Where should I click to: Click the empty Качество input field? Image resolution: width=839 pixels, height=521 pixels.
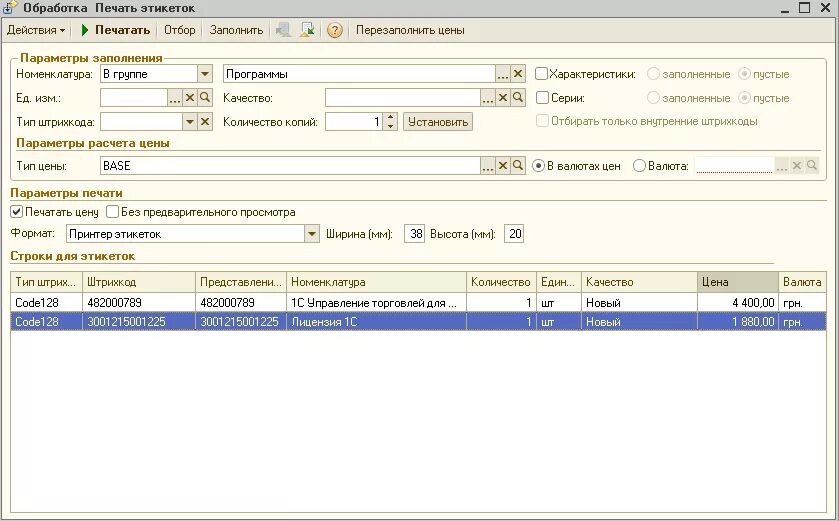(402, 98)
